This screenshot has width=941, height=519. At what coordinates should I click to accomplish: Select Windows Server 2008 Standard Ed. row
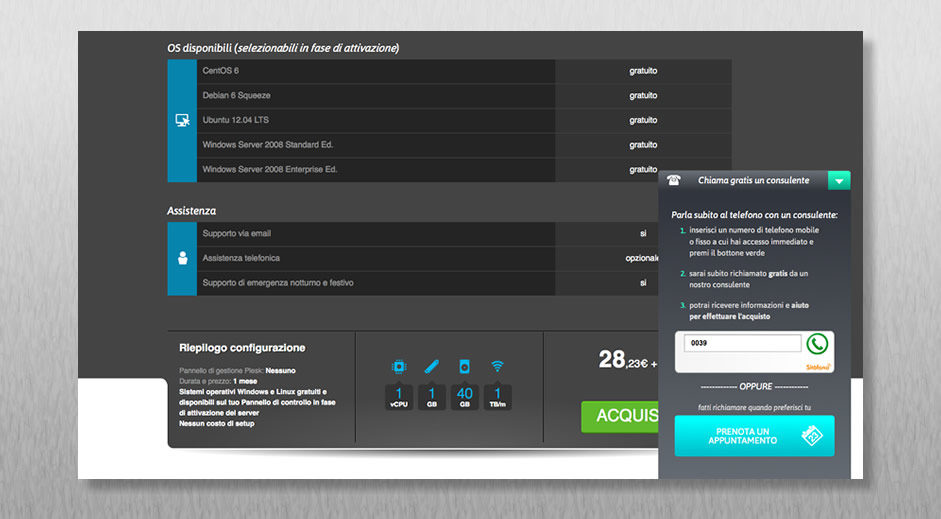pos(376,145)
